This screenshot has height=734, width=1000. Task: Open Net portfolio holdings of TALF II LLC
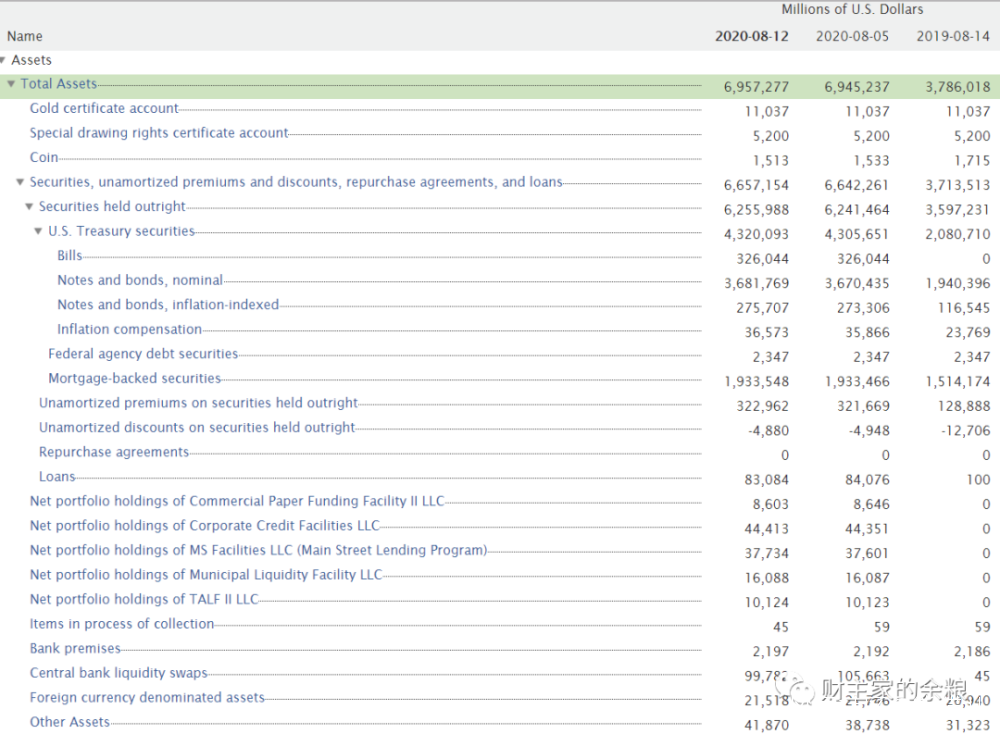coord(144,599)
